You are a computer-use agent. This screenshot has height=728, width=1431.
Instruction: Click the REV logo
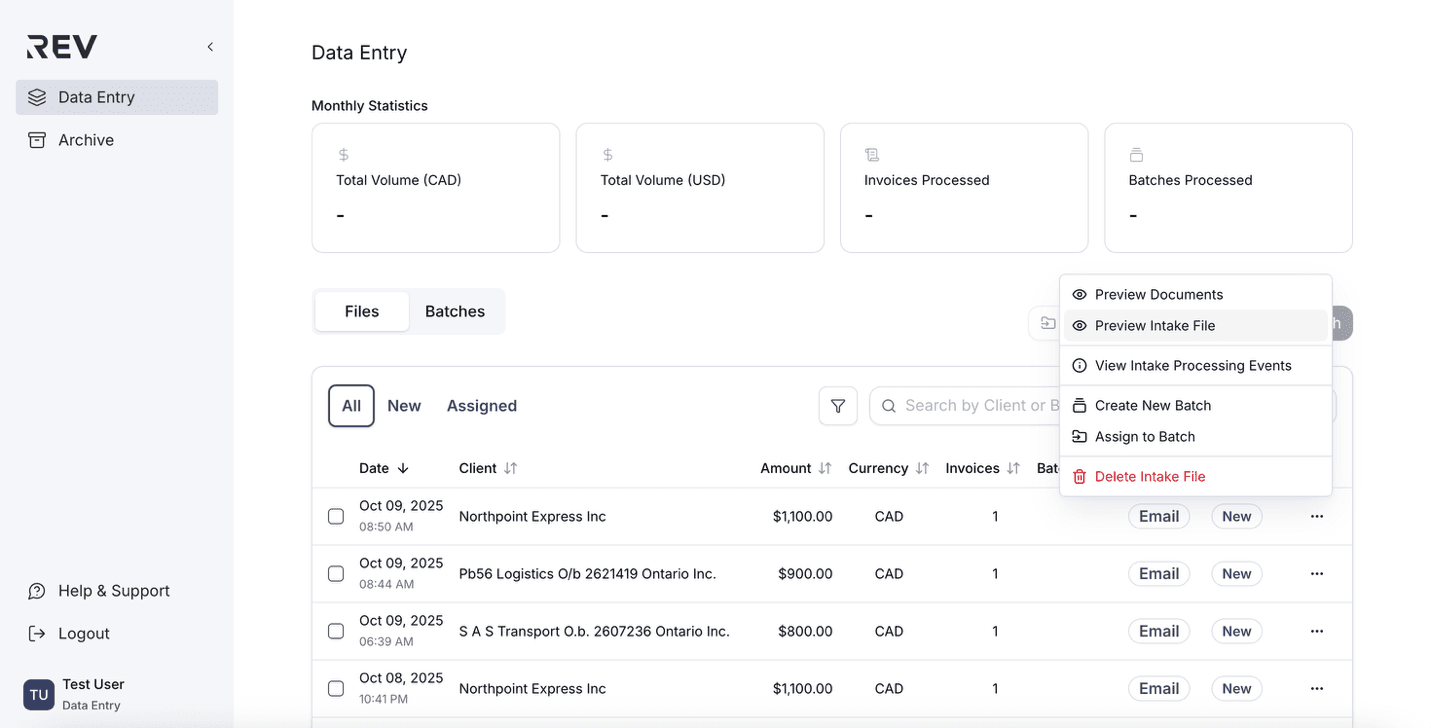[62, 47]
